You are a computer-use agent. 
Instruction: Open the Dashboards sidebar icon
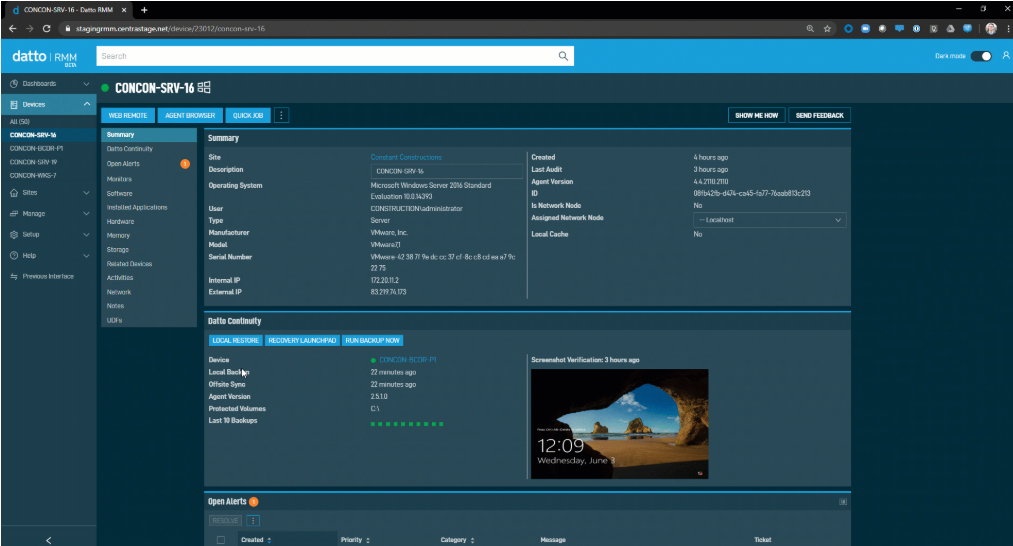coord(14,84)
